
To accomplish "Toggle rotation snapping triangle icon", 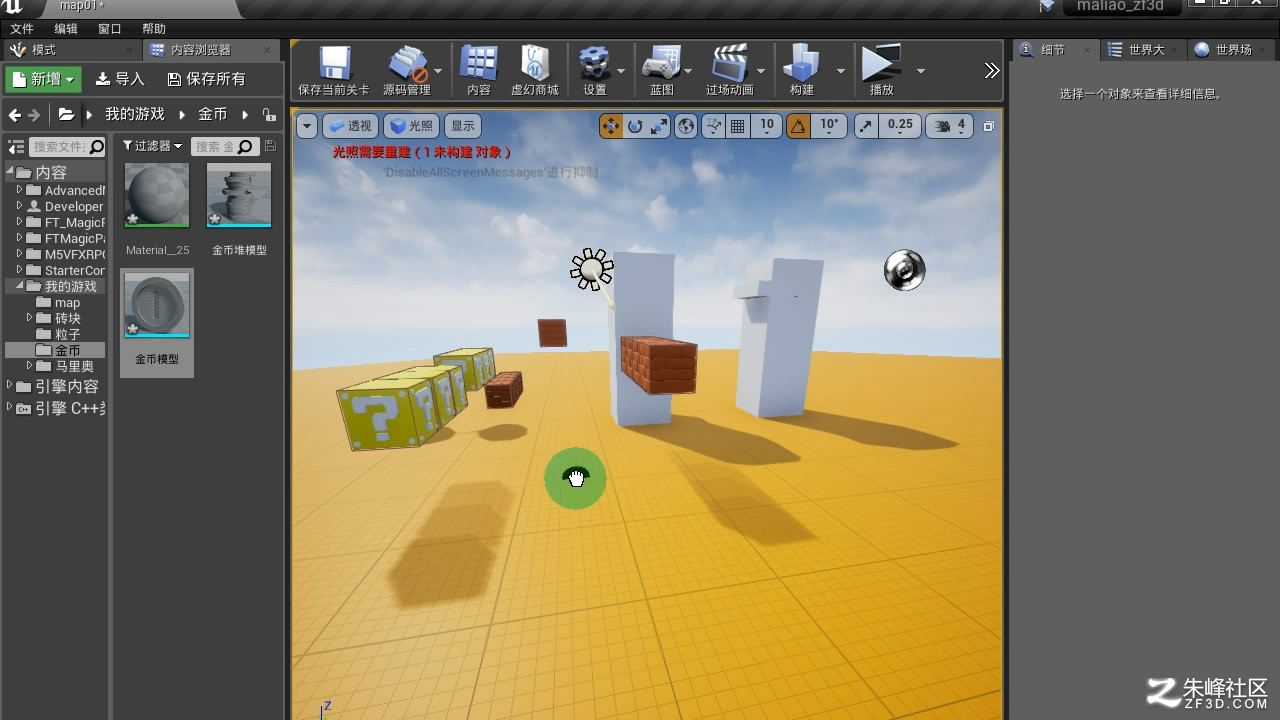I will click(798, 126).
